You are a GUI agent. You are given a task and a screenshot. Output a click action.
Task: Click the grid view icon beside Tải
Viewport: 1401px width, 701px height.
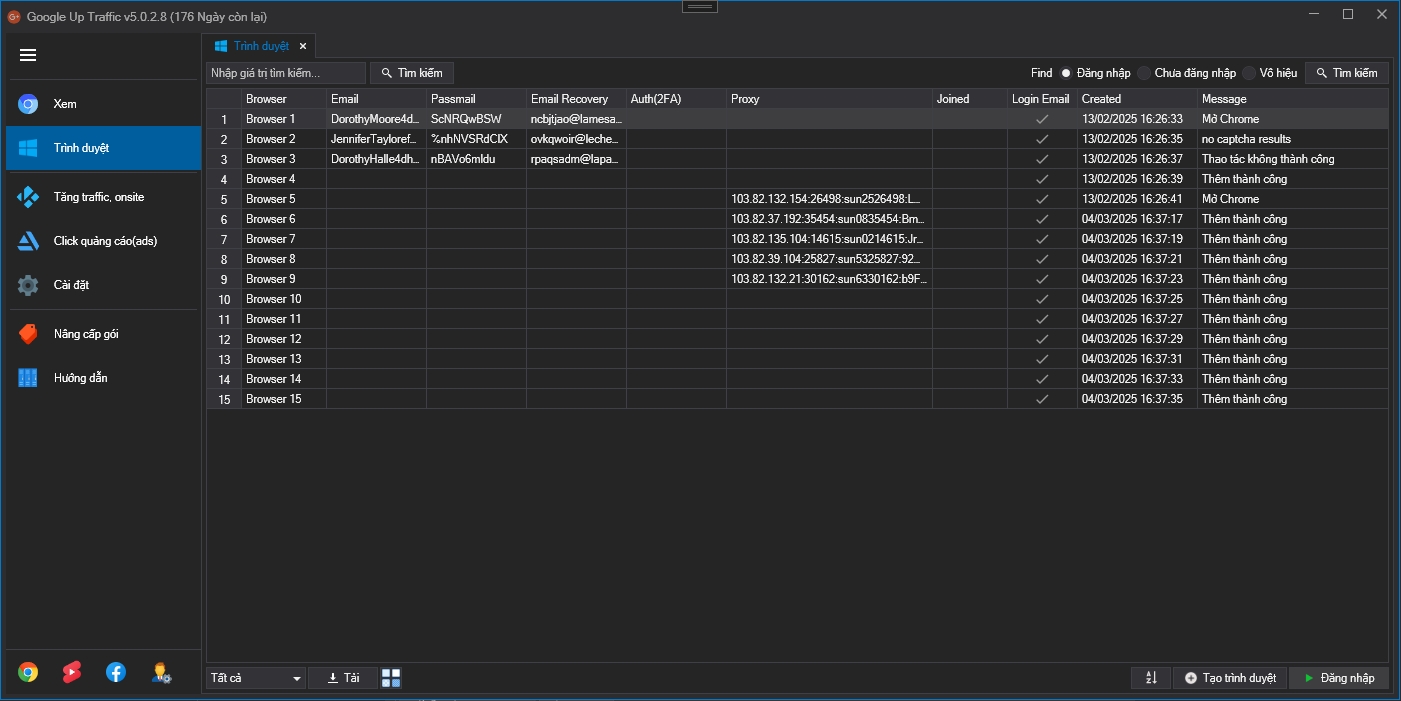tap(391, 678)
